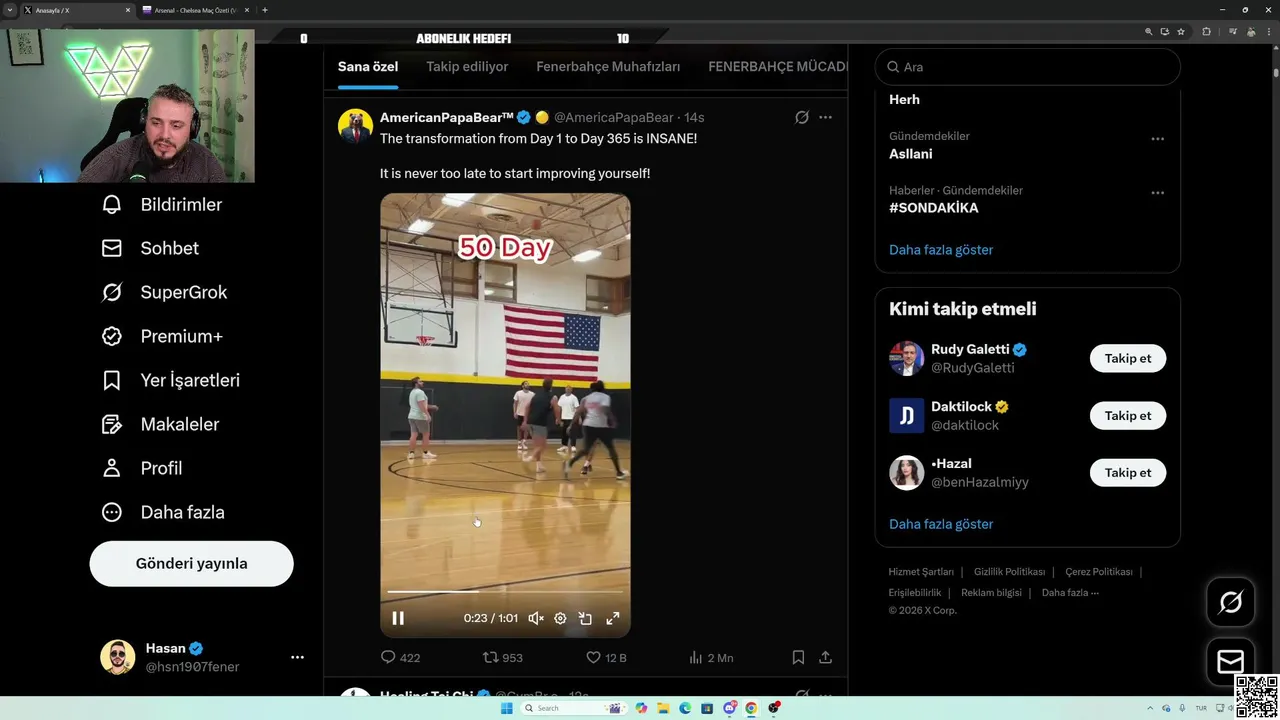Click Grok icon on AmericanPapaBear post
This screenshot has width=1280, height=720.
(801, 117)
